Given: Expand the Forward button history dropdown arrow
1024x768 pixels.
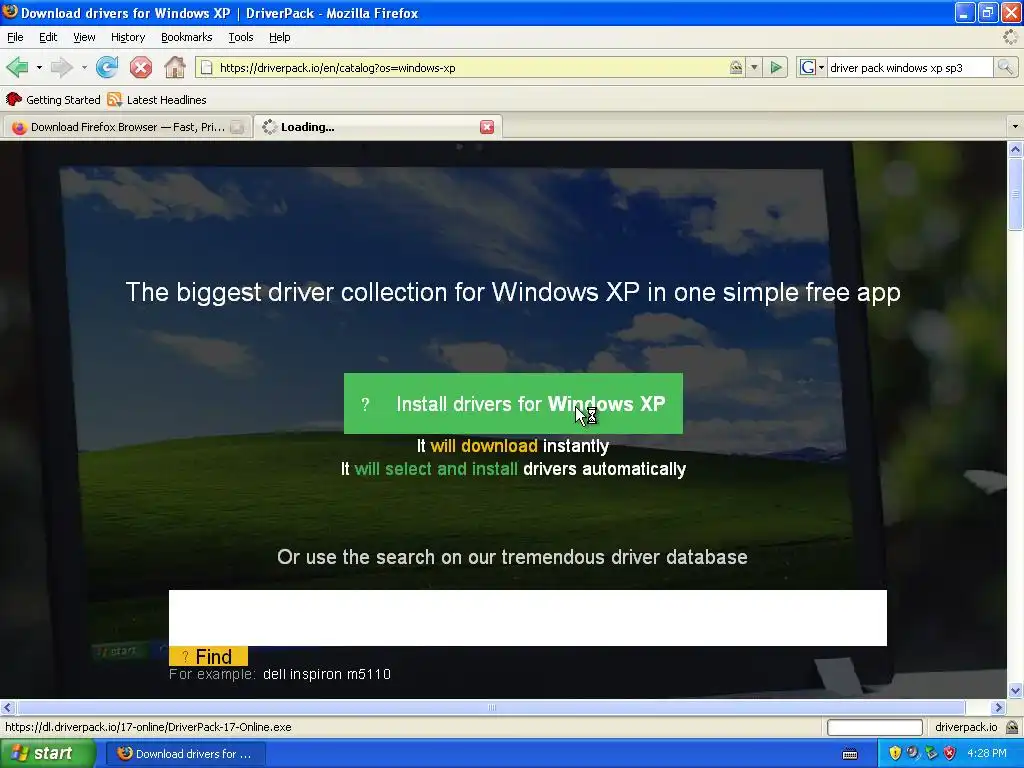Looking at the screenshot, I should (x=84, y=67).
